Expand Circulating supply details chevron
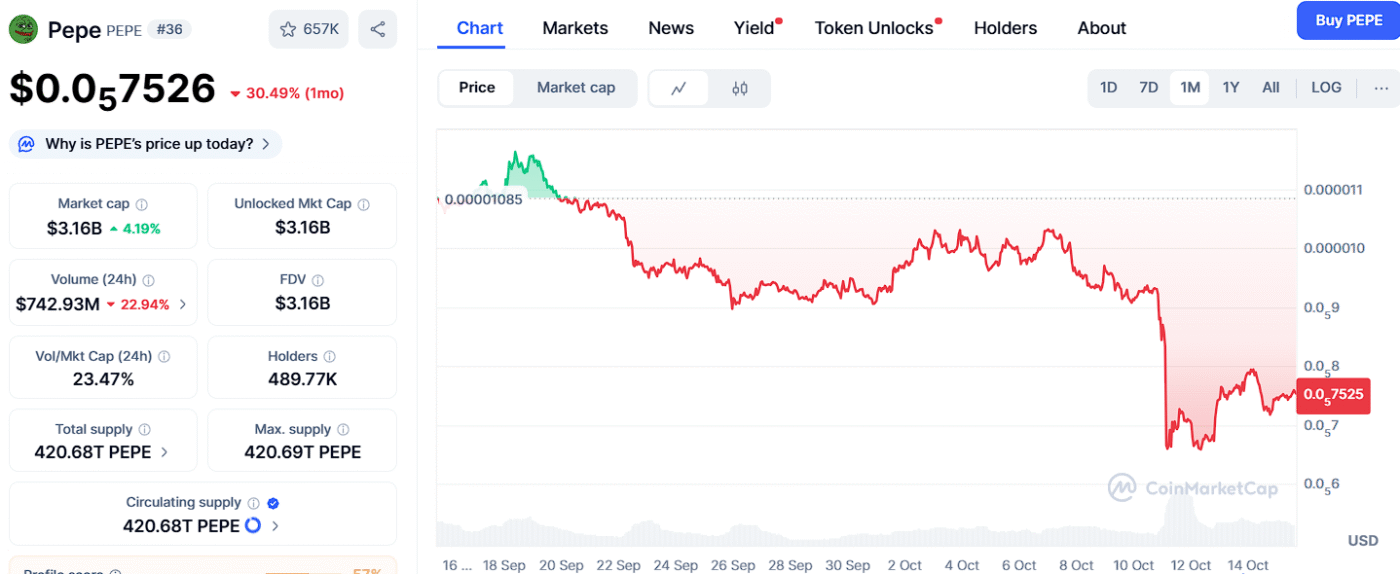Screen dimensions: 1400x574 [x=275, y=526]
